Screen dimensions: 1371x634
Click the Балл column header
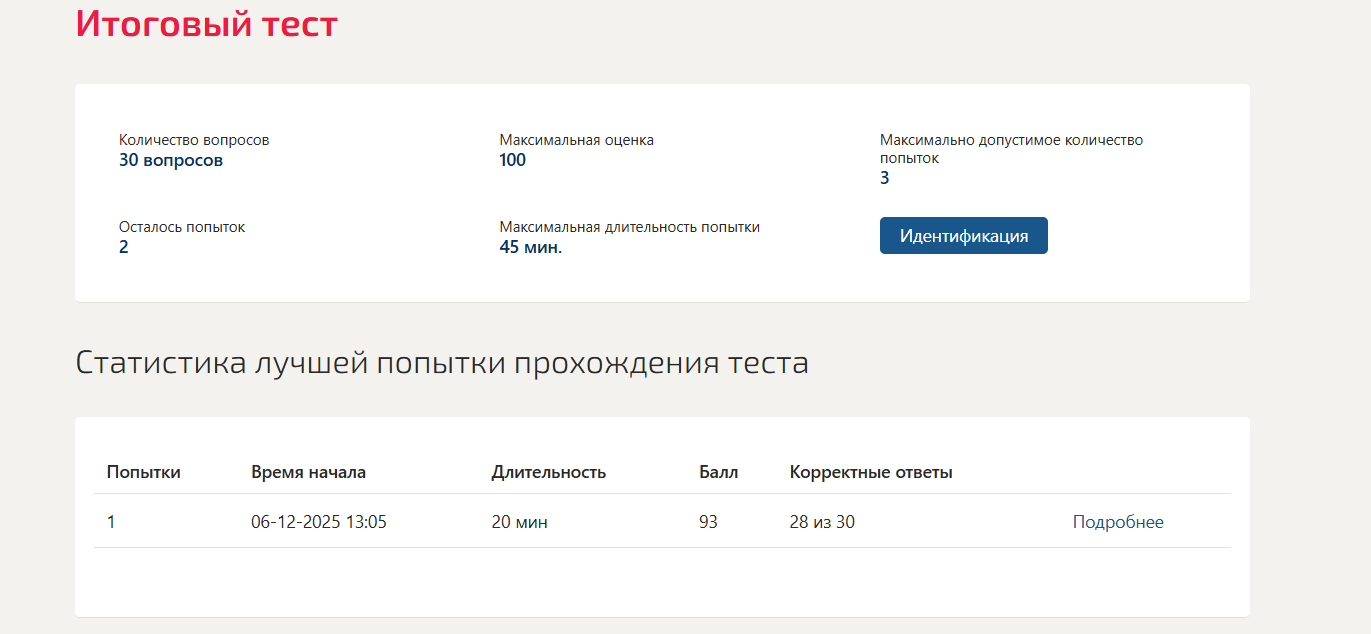pyautogui.click(x=719, y=472)
